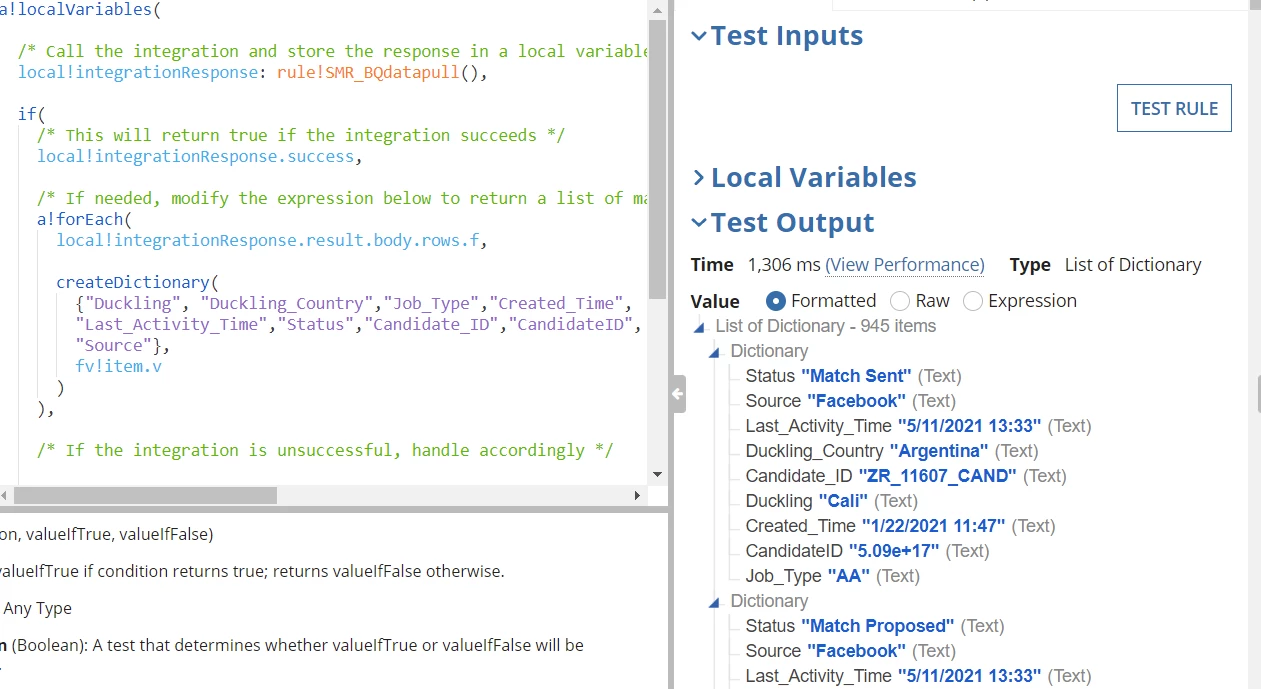Expand the Local Variables section
This screenshot has height=689, width=1261.
pos(699,178)
